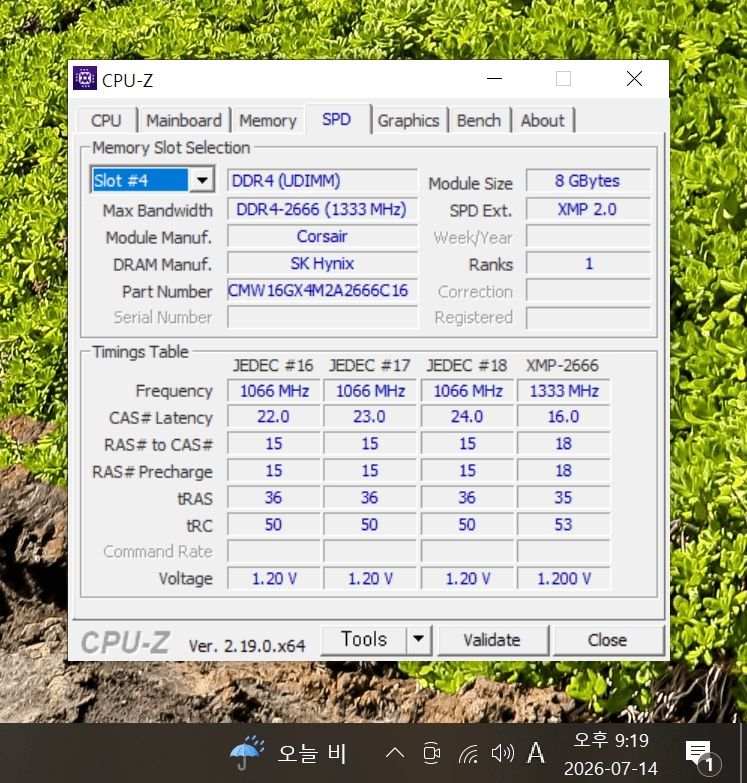Open the Wi-Fi network tray icon
The height and width of the screenshot is (783, 747).
point(468,753)
